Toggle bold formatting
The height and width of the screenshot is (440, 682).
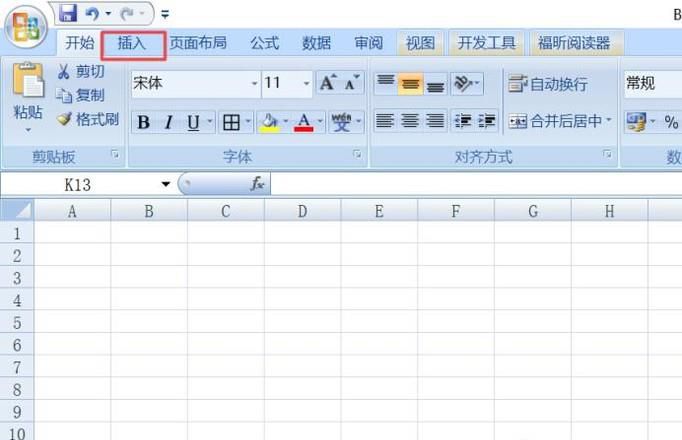(144, 122)
